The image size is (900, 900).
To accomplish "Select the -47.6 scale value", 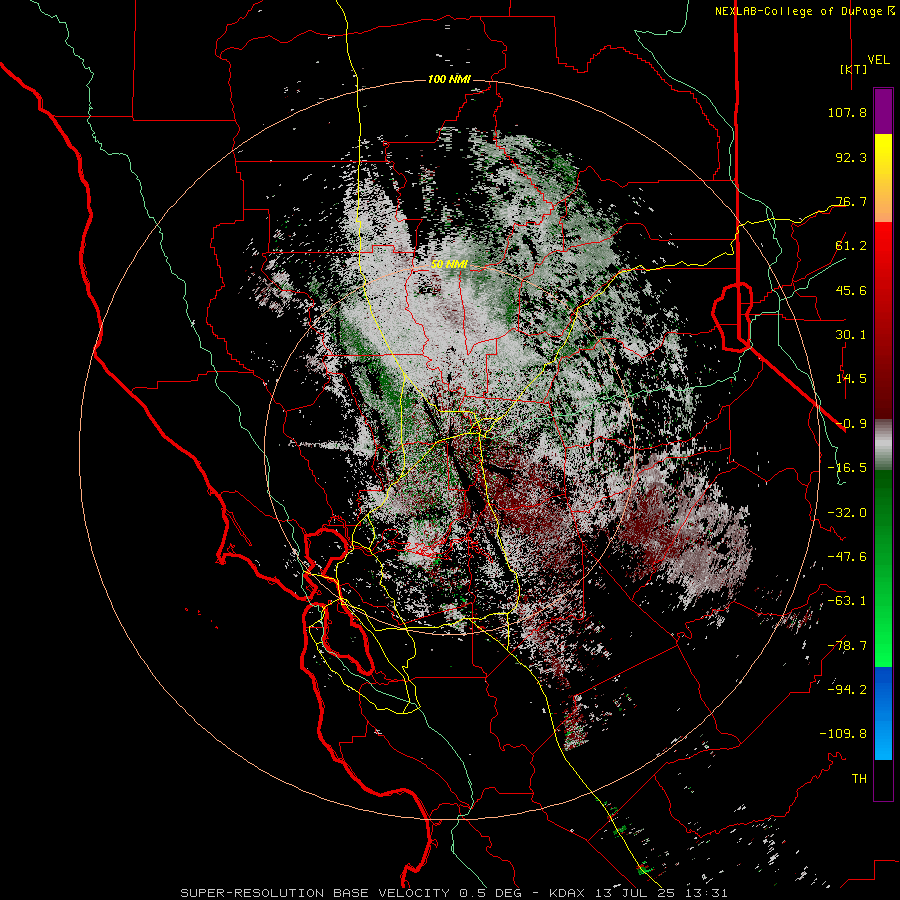I will click(847, 557).
